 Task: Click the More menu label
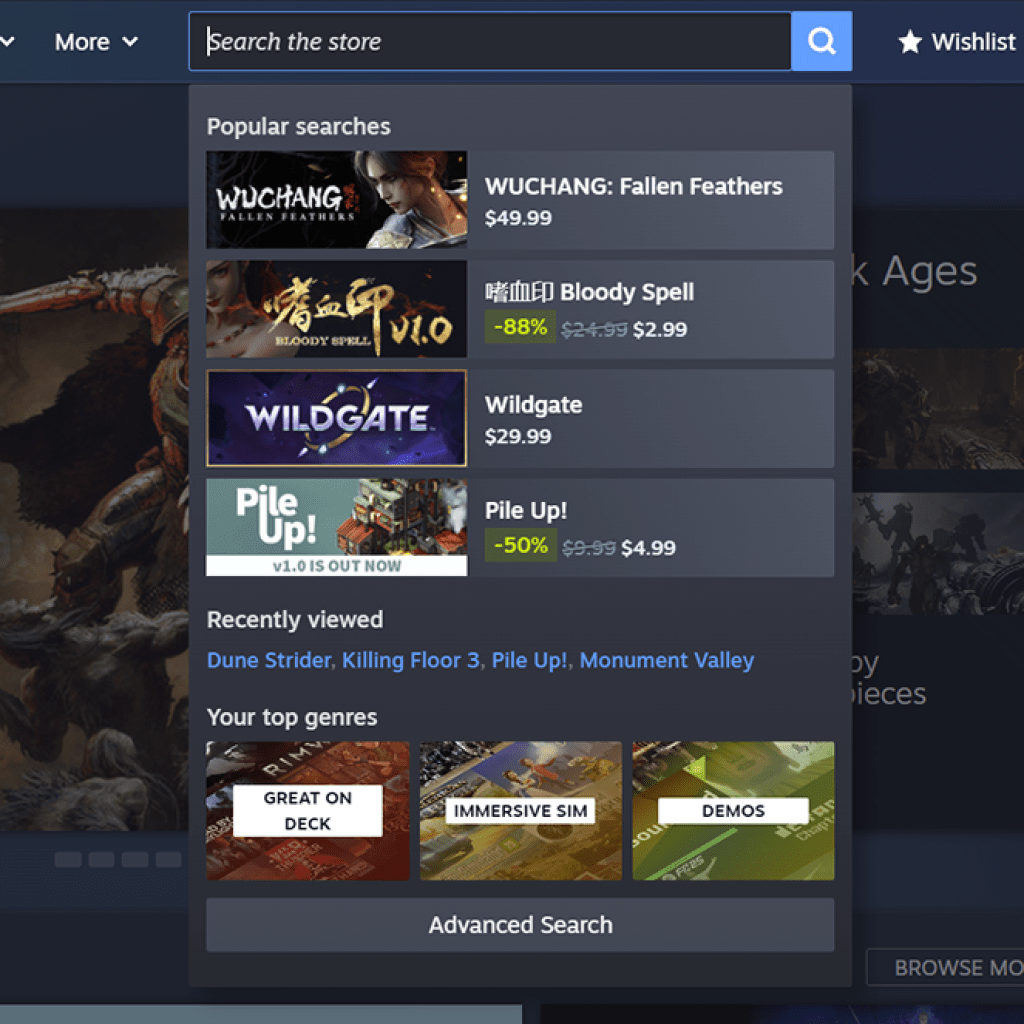click(82, 41)
